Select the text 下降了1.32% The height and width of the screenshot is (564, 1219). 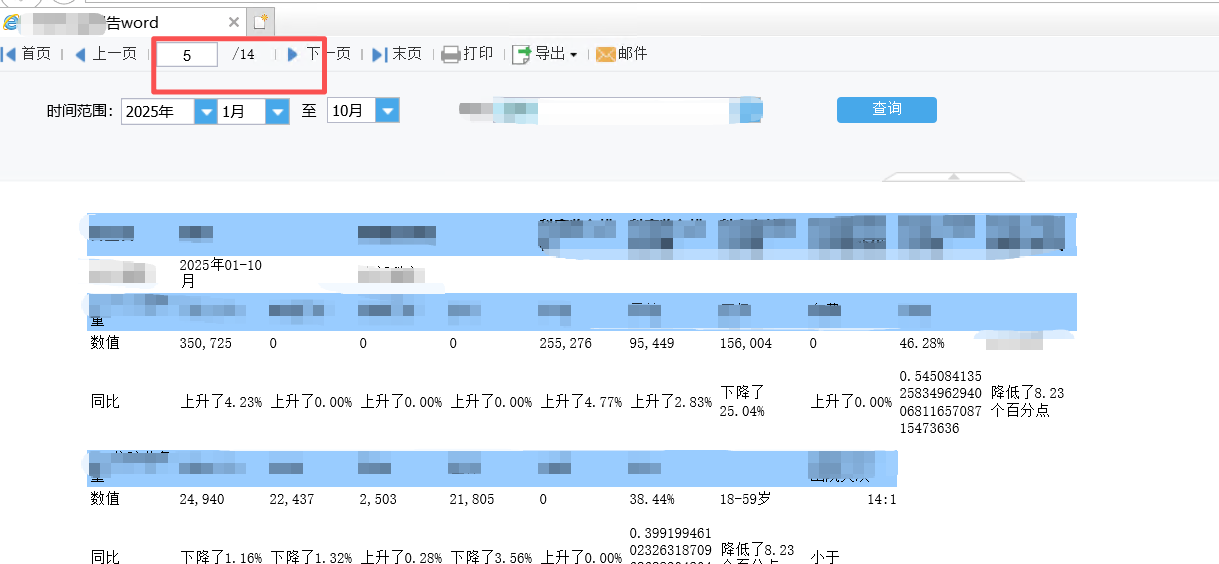tap(311, 557)
